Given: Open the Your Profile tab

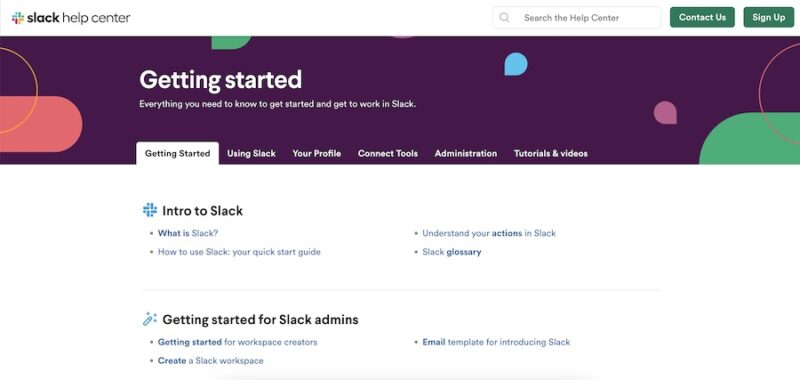Looking at the screenshot, I should (x=317, y=154).
